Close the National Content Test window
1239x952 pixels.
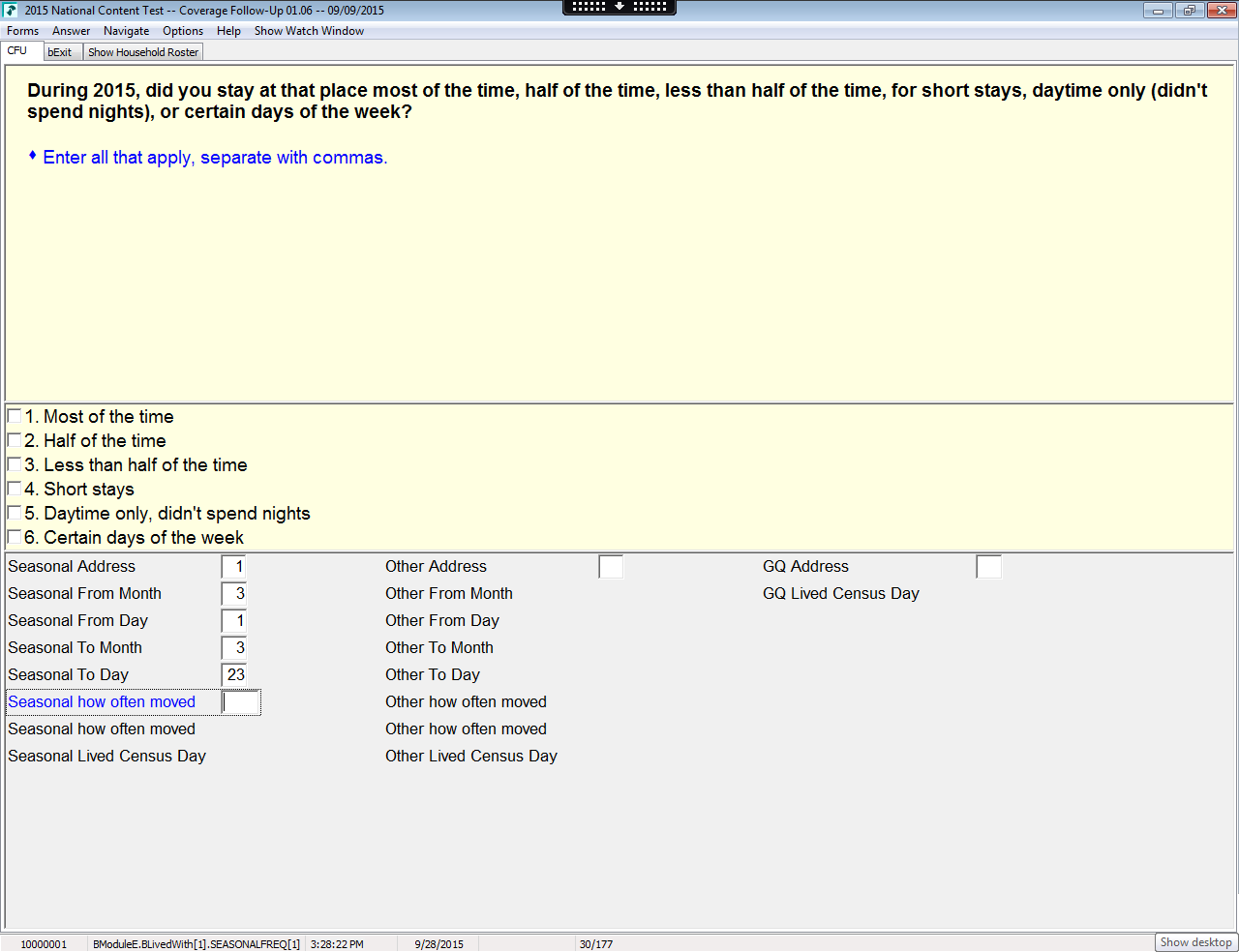[x=1221, y=11]
